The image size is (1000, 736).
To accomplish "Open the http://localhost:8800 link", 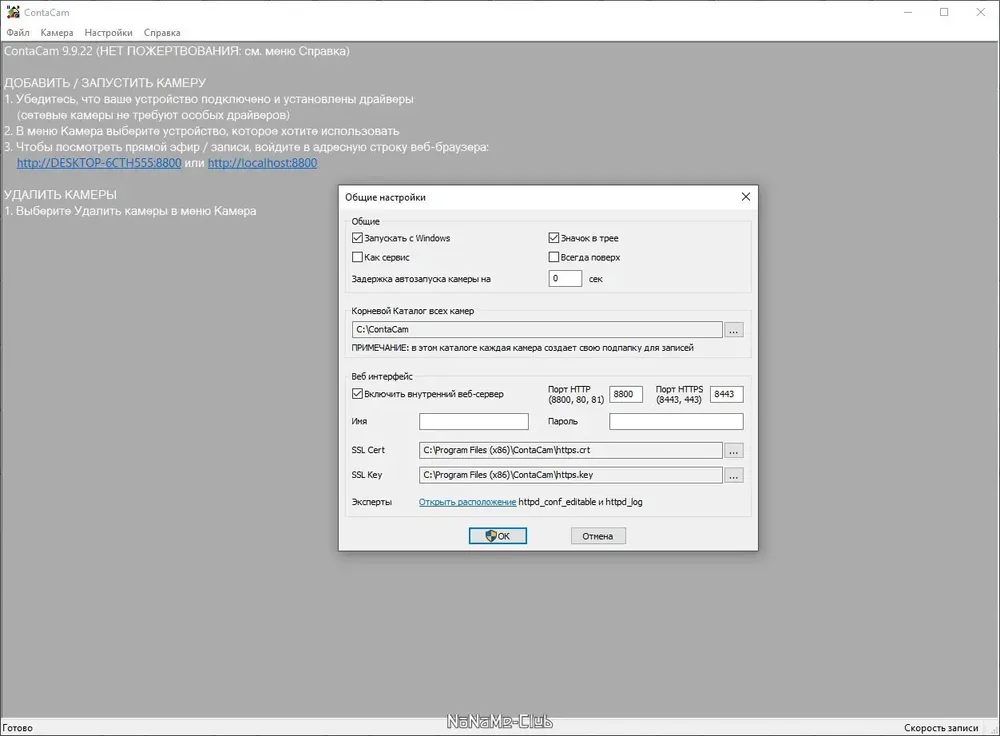I will click(x=262, y=163).
